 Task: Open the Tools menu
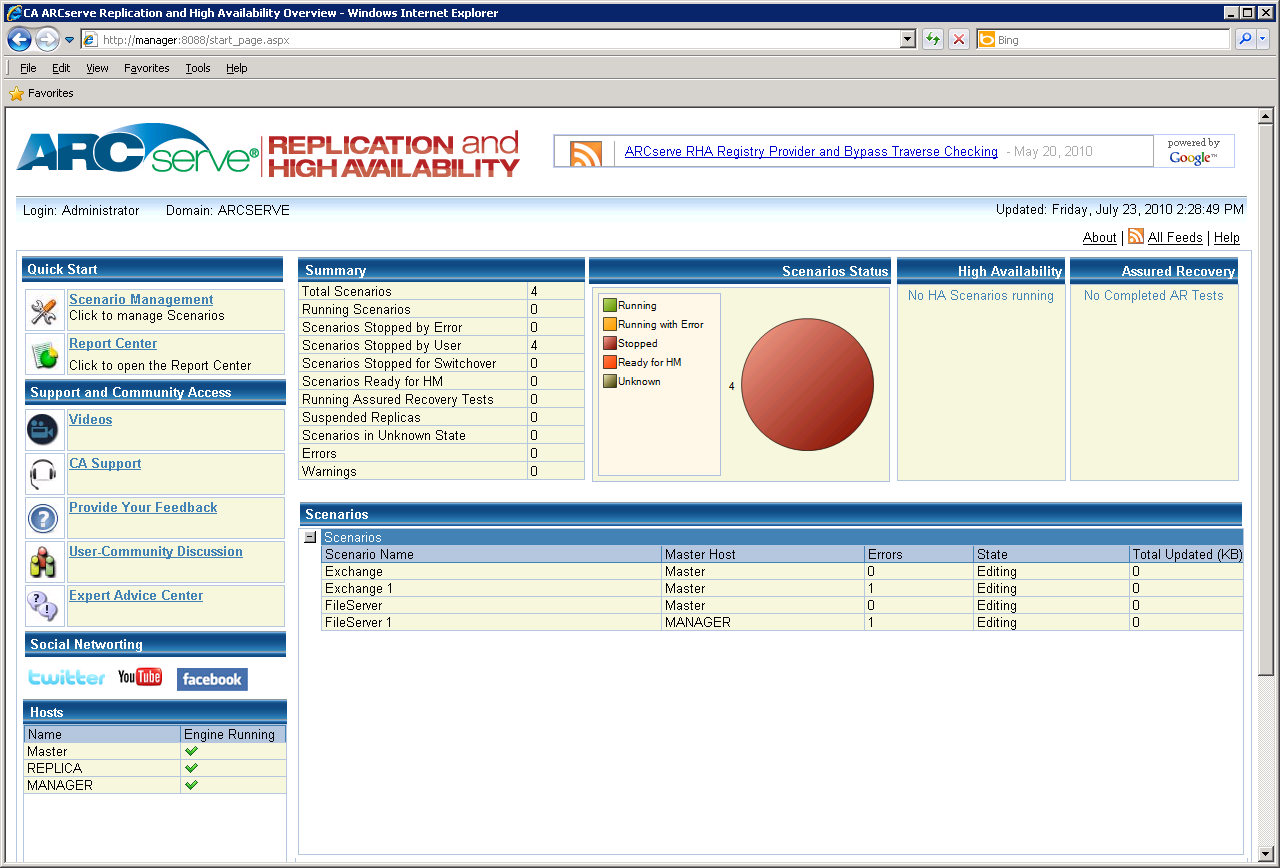click(x=197, y=68)
